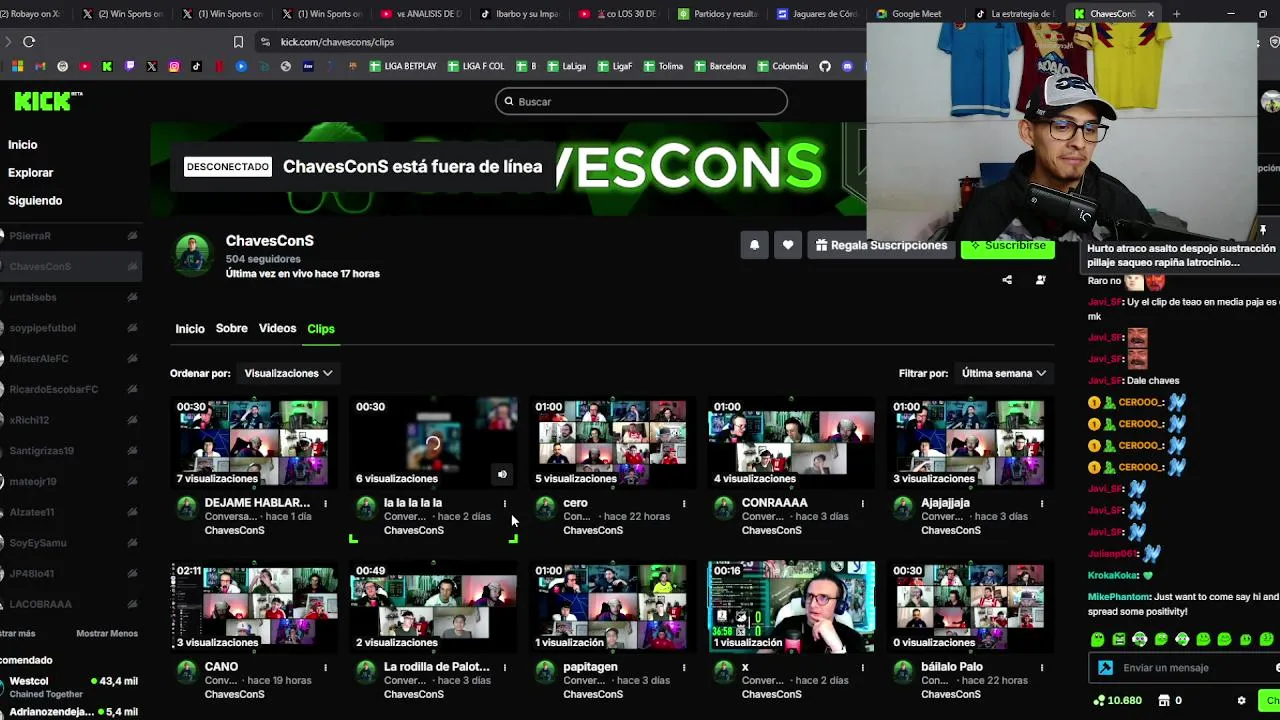Image resolution: width=1280 pixels, height=720 pixels.
Task: Open the 'Filtrar por' Última semana dropdown
Action: click(1004, 373)
